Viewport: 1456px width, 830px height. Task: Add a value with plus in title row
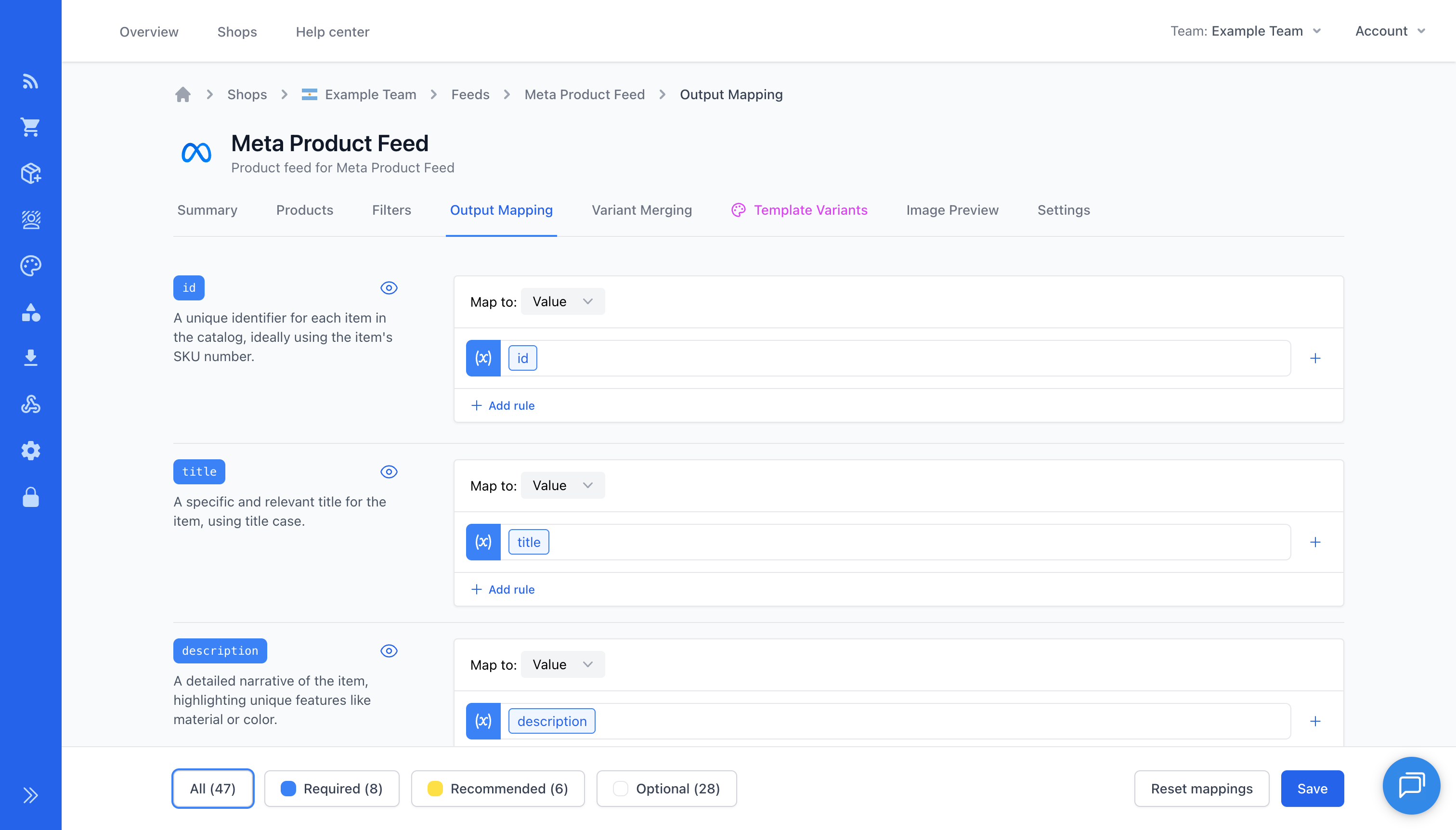[x=1315, y=542]
